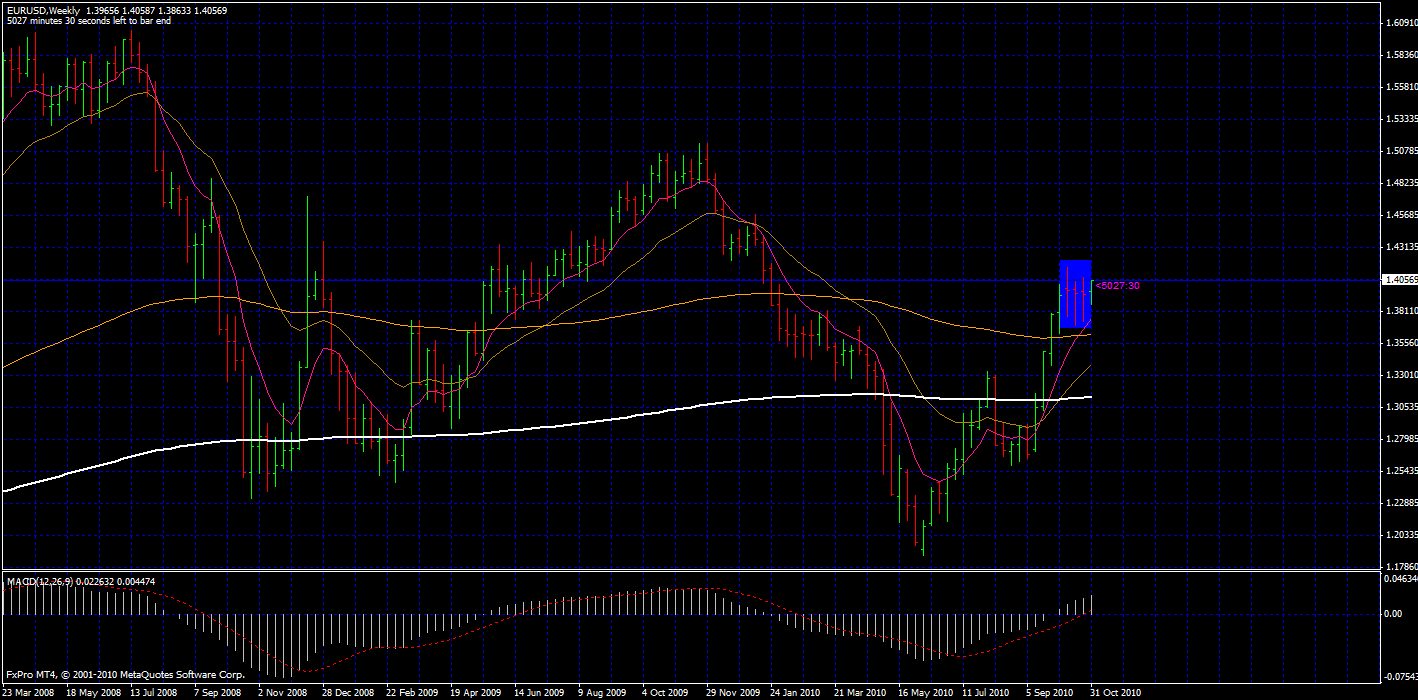
Task: Click the 16 May 2010 date label
Action: 924,692
